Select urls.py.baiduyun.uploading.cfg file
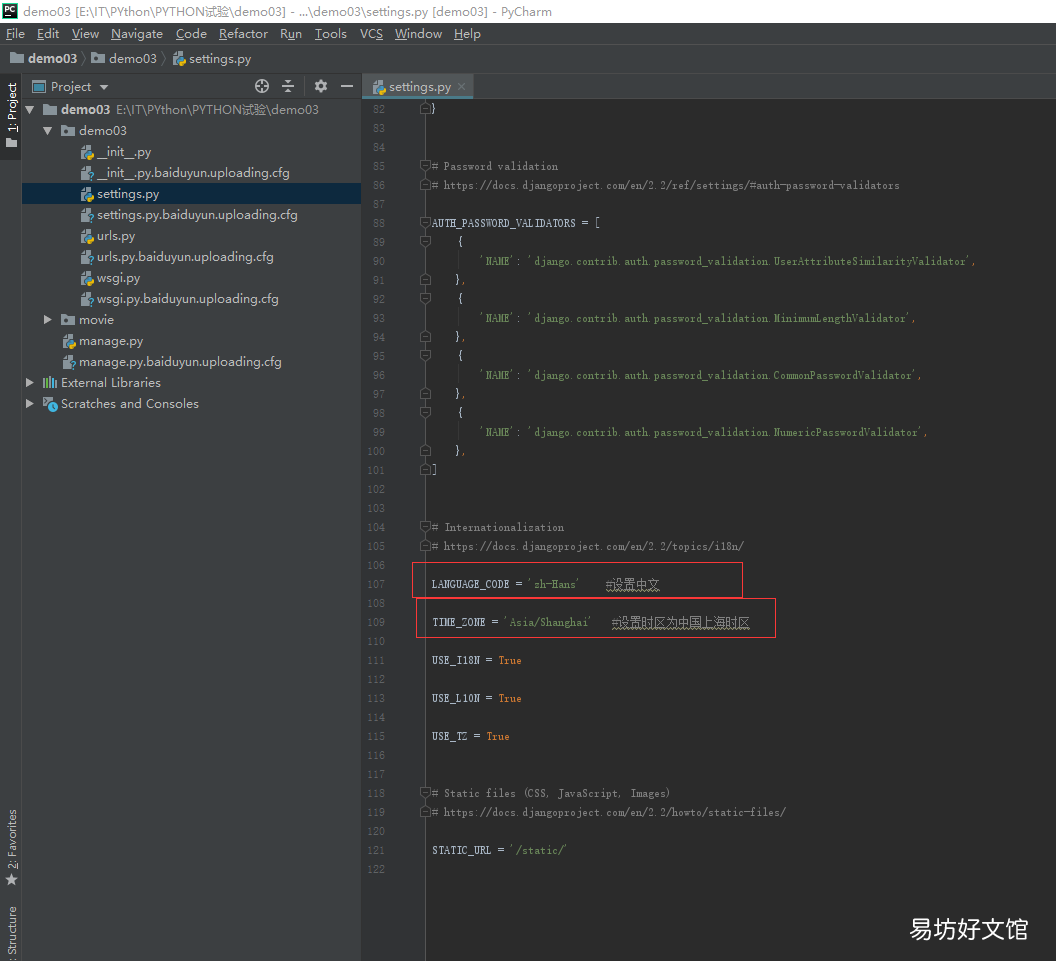This screenshot has width=1056, height=961. [x=185, y=257]
